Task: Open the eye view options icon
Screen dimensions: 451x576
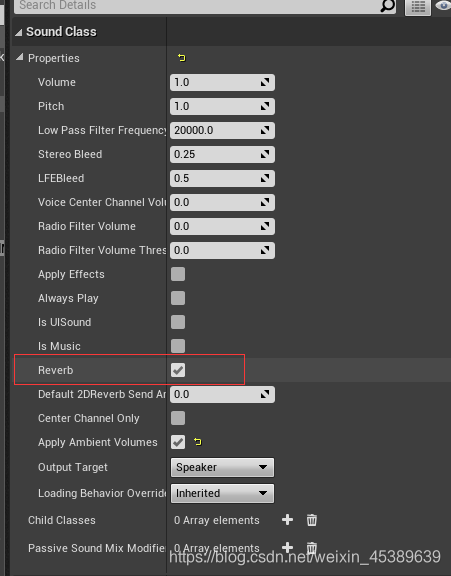Action: click(443, 6)
